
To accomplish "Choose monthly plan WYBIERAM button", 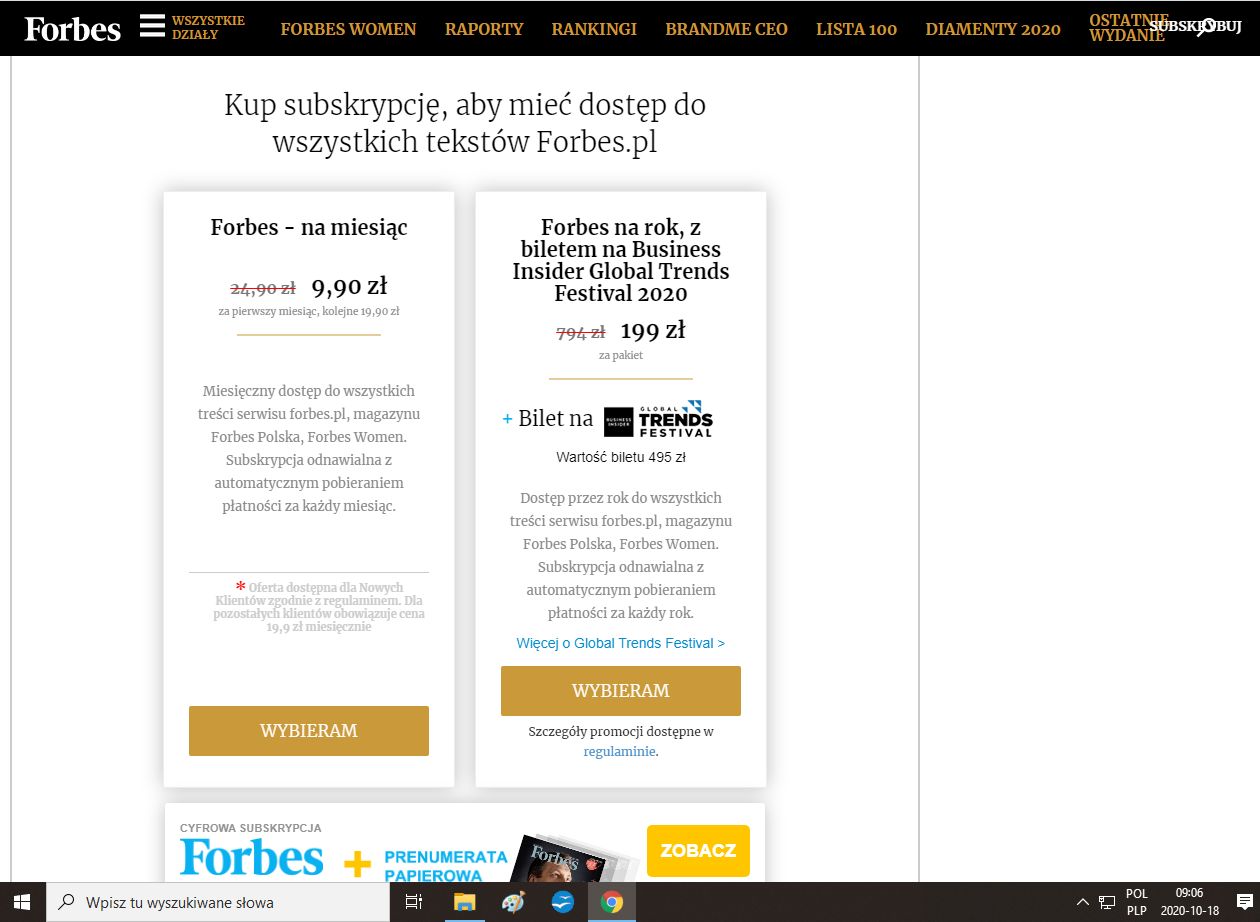I will coord(309,731).
